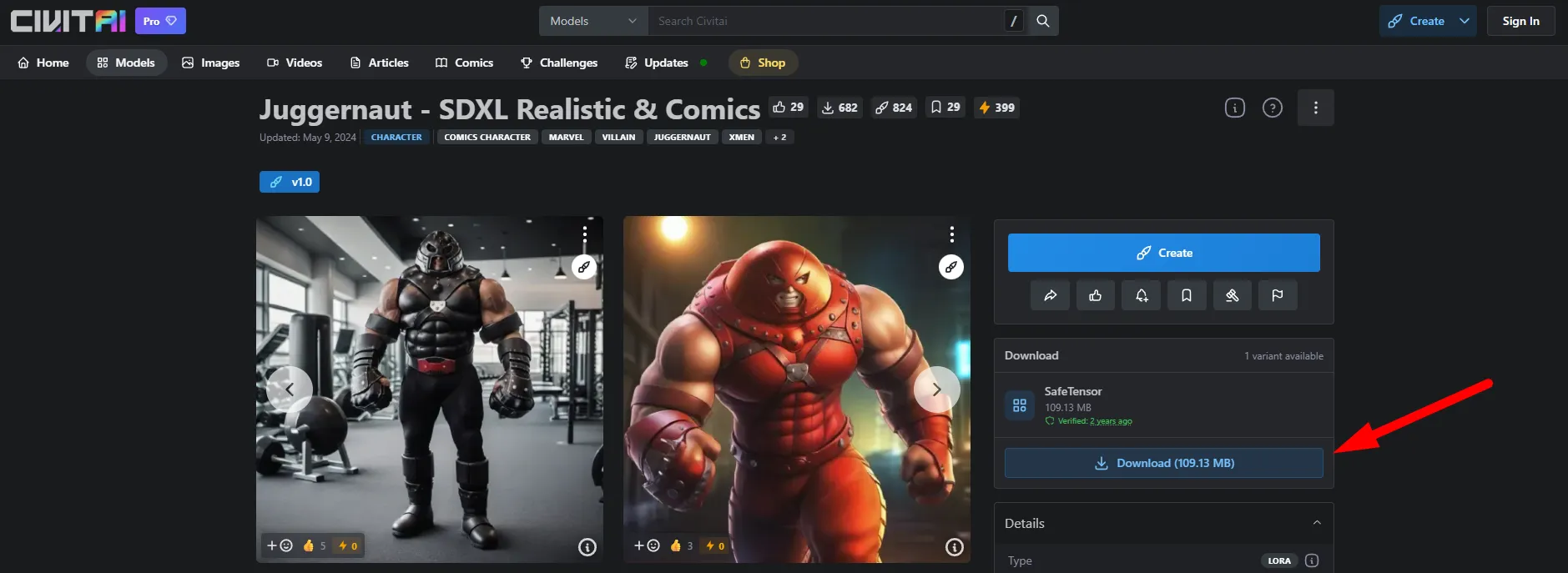Show info for the gym image
Screen dimensions: 1568x573
tap(587, 547)
